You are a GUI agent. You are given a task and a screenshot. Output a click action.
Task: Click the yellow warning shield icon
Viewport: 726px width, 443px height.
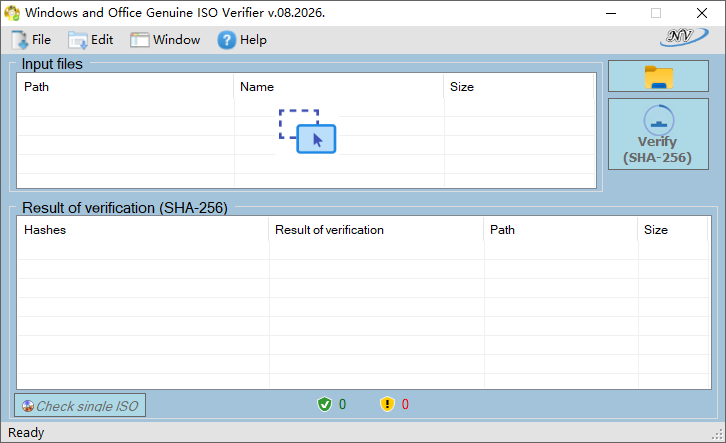(387, 404)
